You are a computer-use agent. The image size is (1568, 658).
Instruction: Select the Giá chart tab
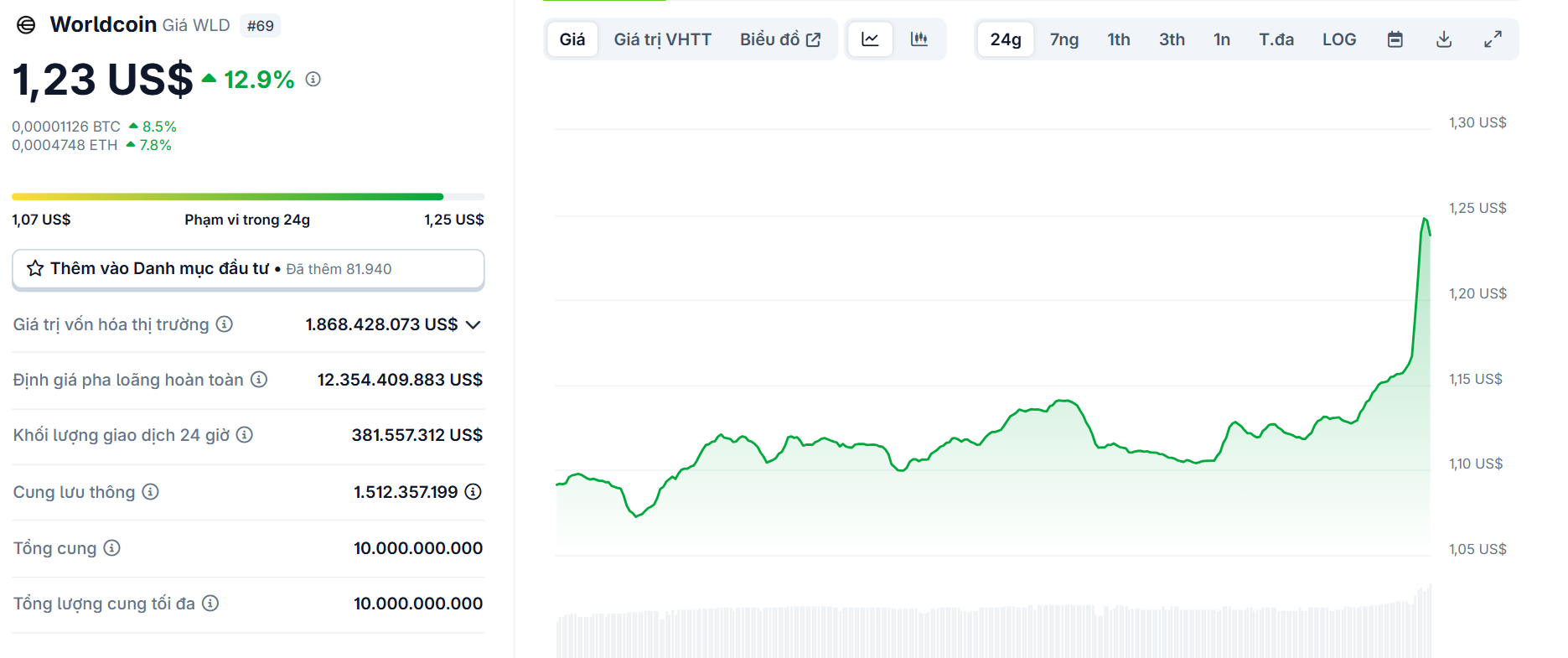click(x=572, y=39)
